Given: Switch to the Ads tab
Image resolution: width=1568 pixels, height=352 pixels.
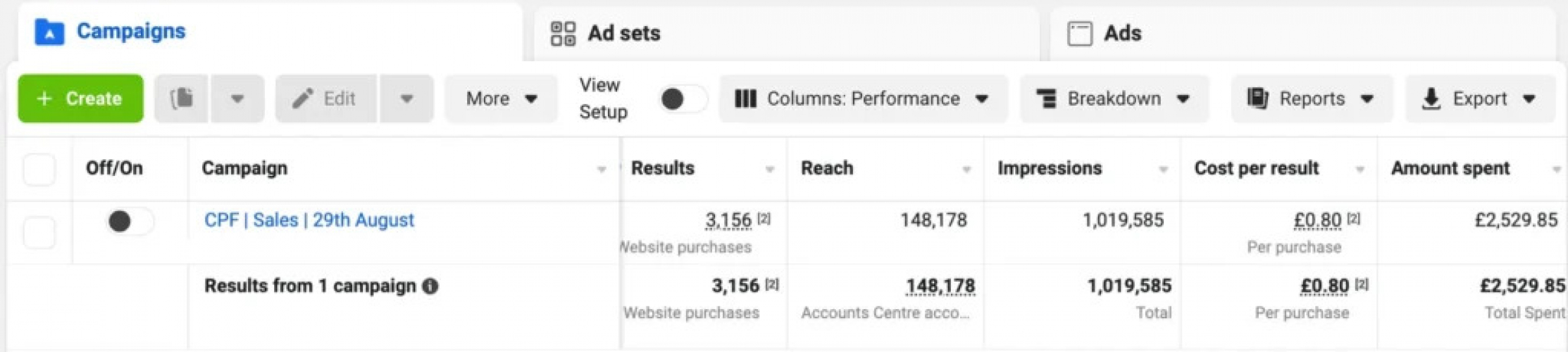Looking at the screenshot, I should pyautogui.click(x=1122, y=33).
